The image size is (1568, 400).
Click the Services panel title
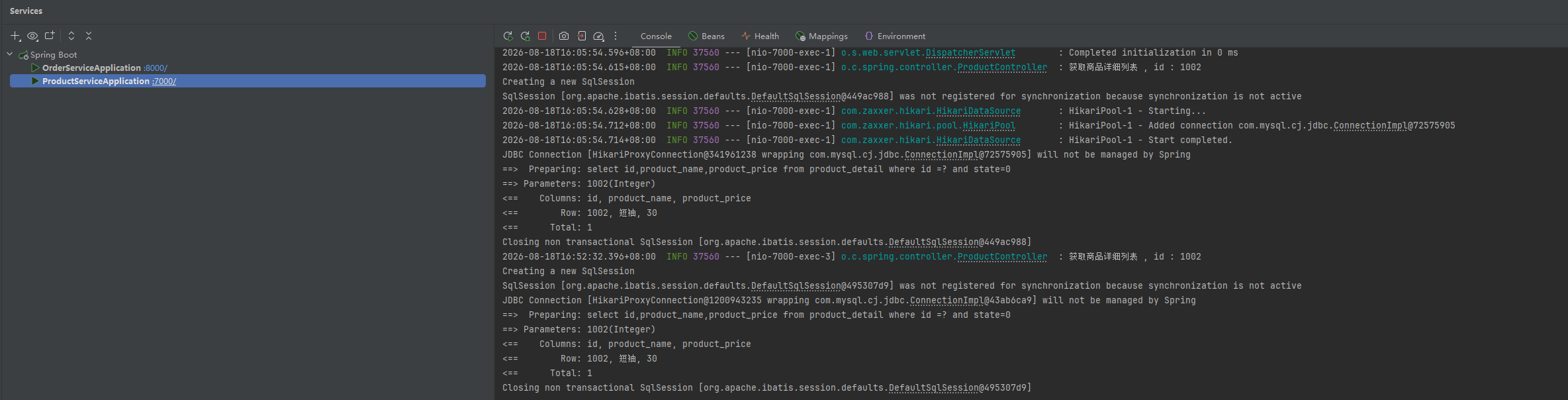pos(26,11)
